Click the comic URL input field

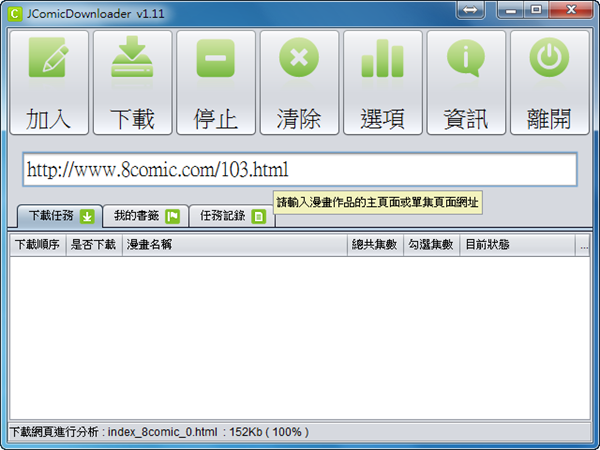(300, 170)
